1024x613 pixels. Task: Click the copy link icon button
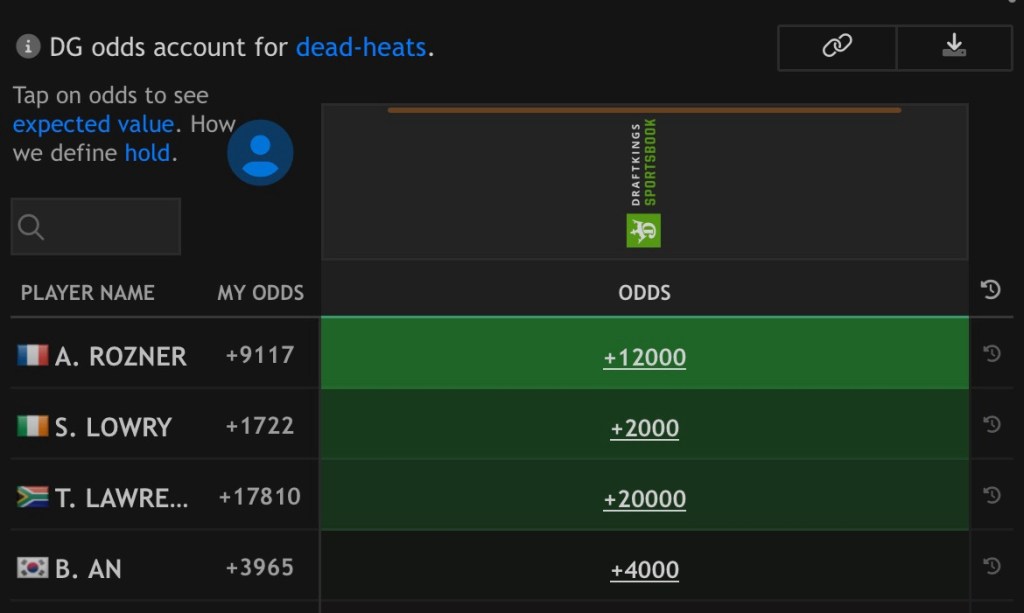(837, 46)
